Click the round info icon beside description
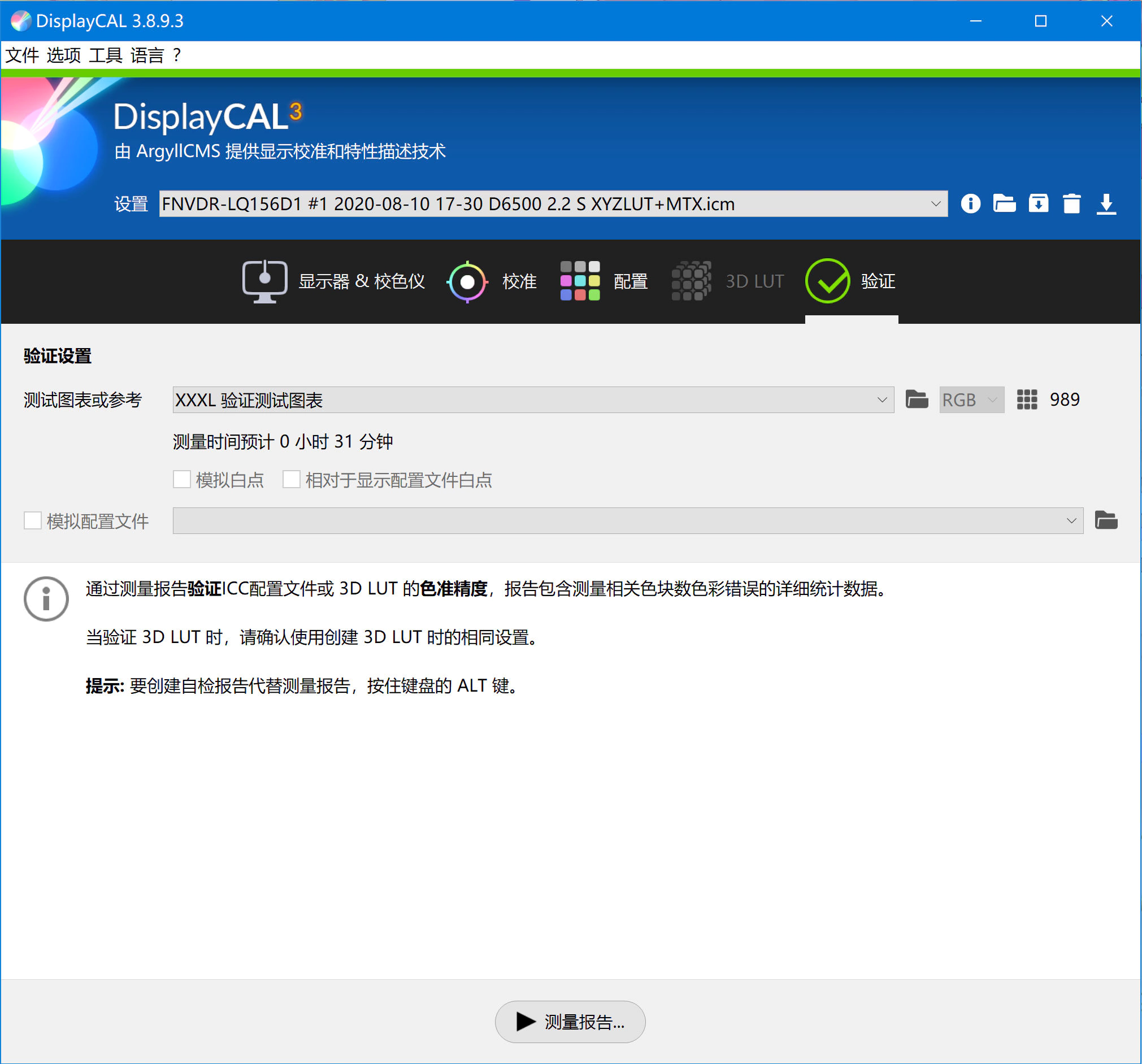1142x1064 pixels. [46, 598]
